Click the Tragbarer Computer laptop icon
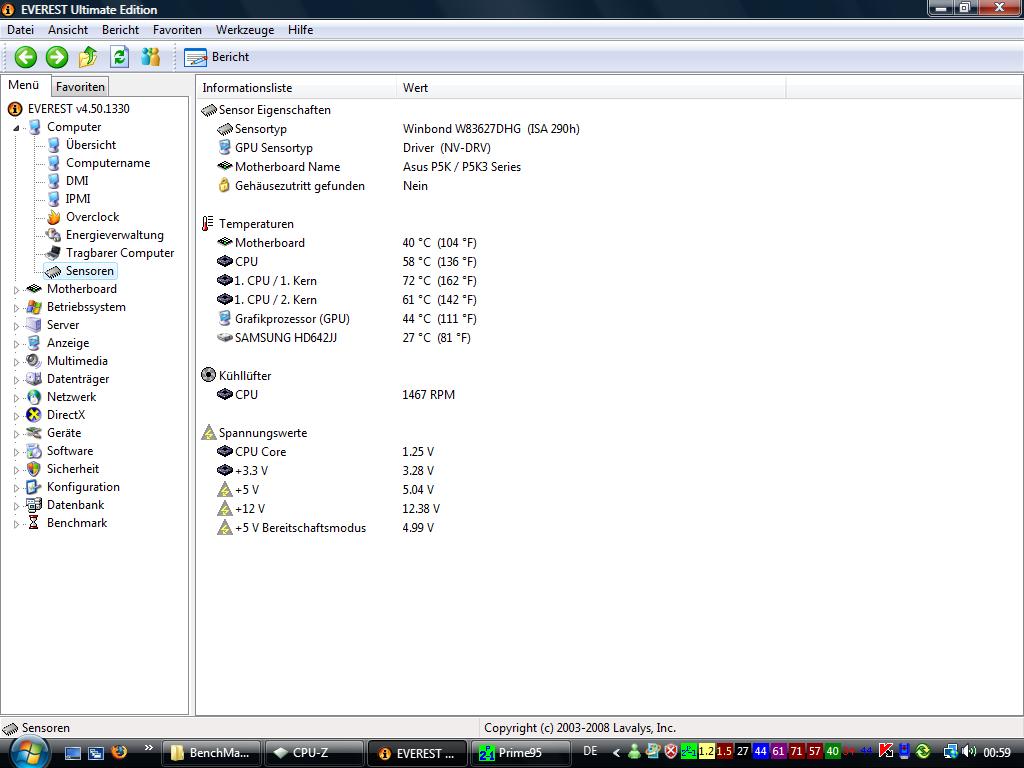The image size is (1024, 768). (54, 253)
